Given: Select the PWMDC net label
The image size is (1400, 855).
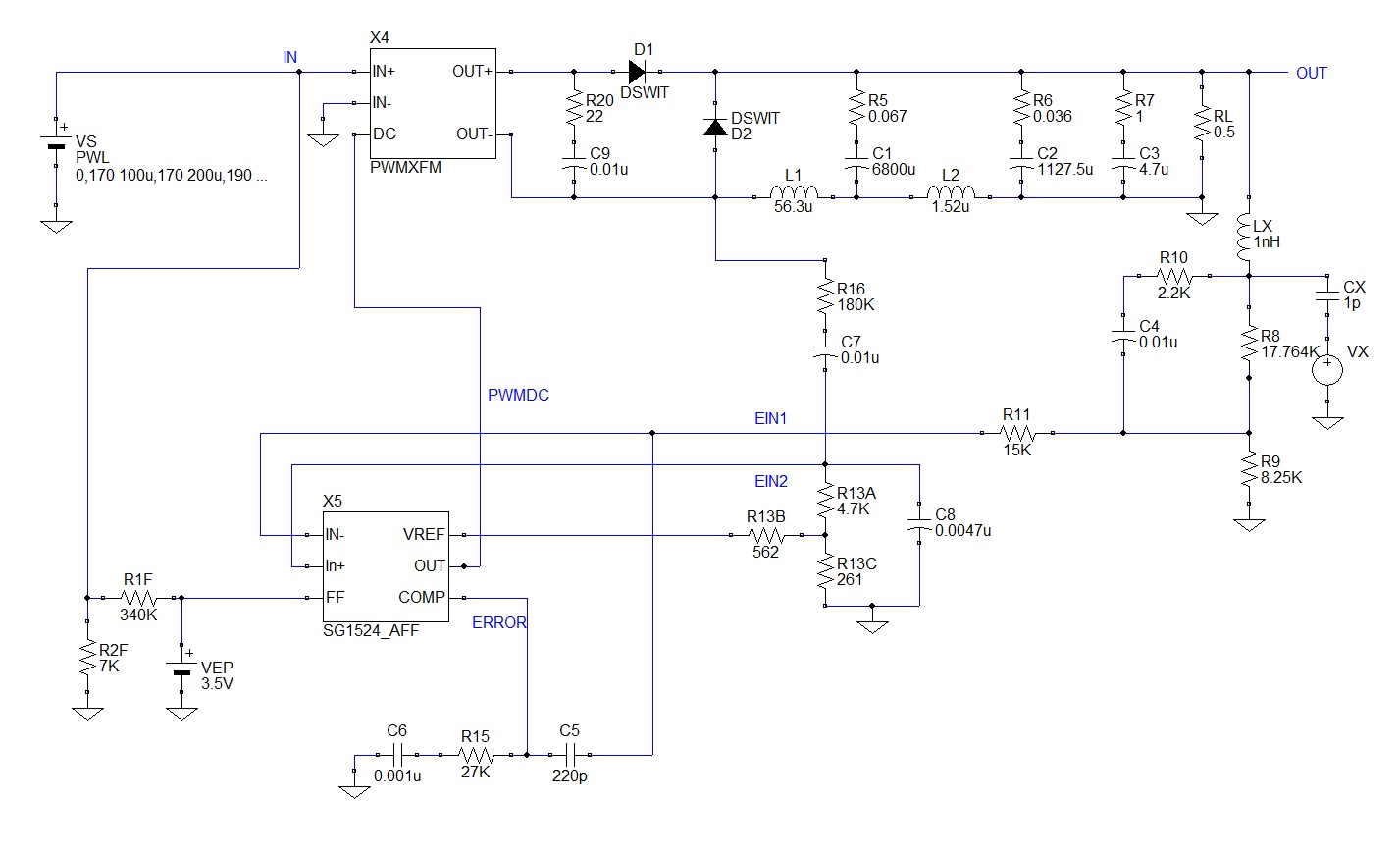Looking at the screenshot, I should coord(518,395).
